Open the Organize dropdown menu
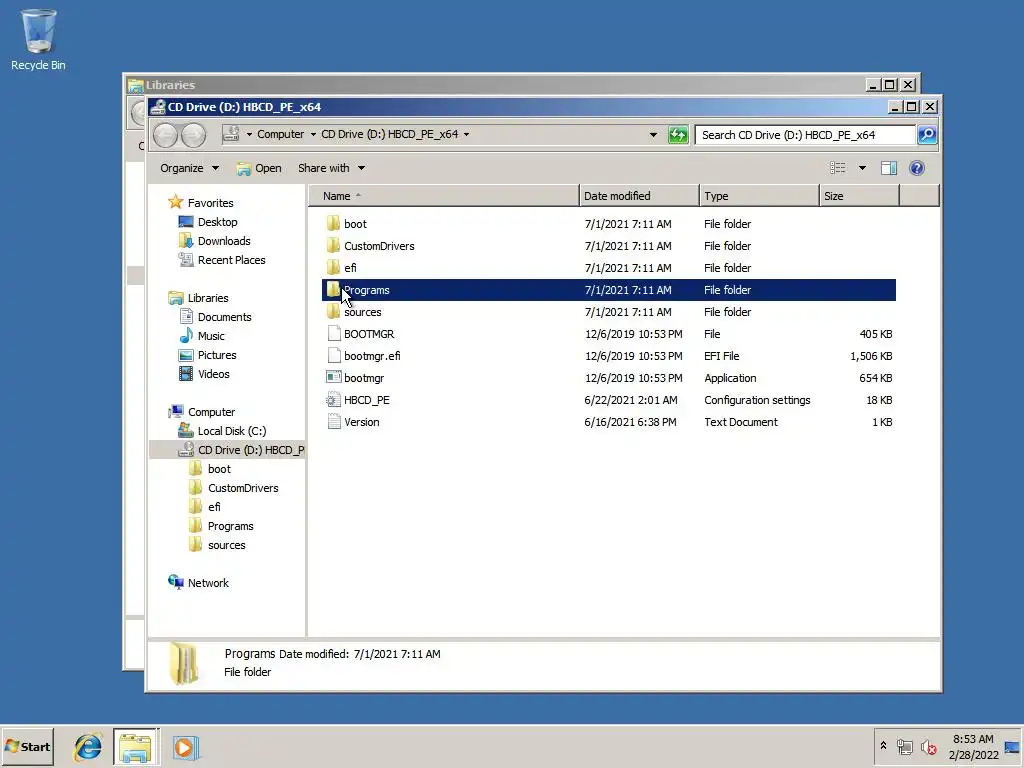Screen dimensions: 1024x768 pos(189,168)
